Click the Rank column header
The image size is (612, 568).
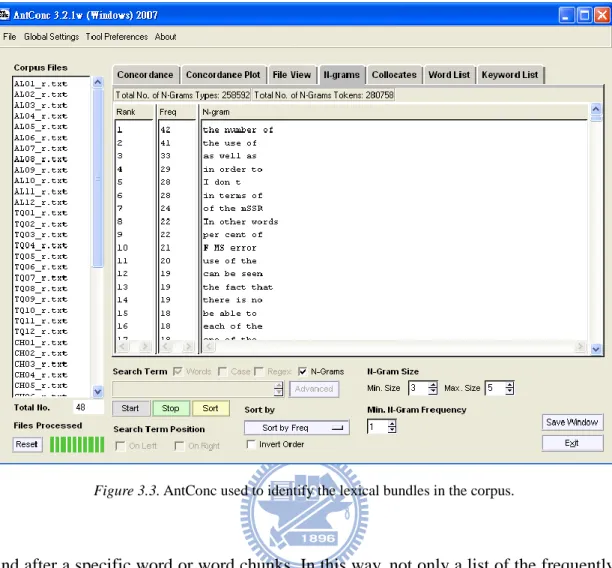click(134, 112)
